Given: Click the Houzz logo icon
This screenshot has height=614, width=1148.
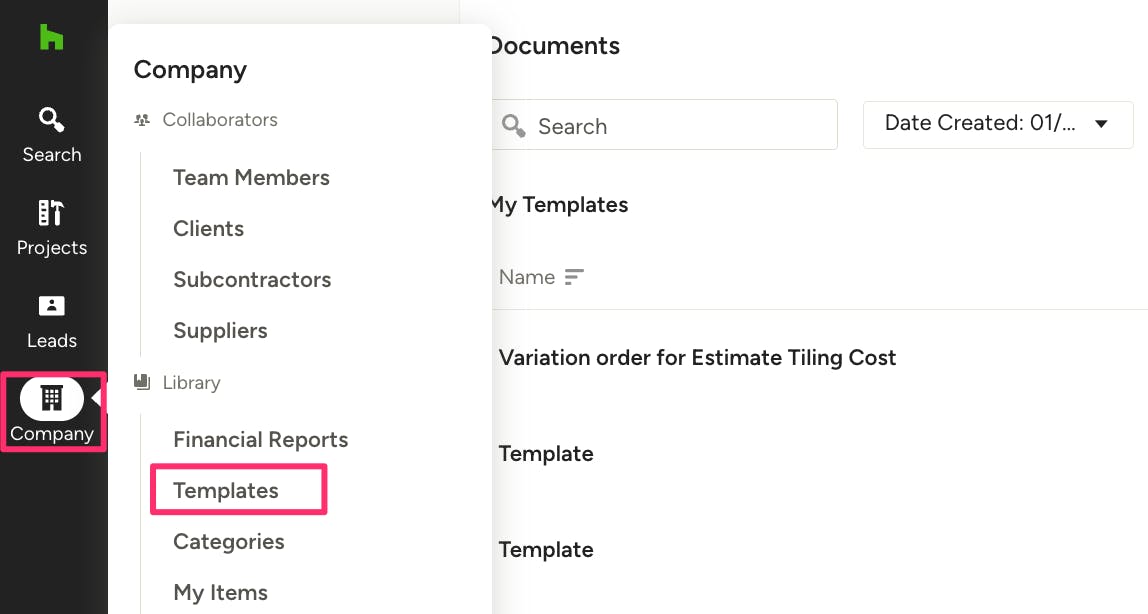Looking at the screenshot, I should point(51,37).
